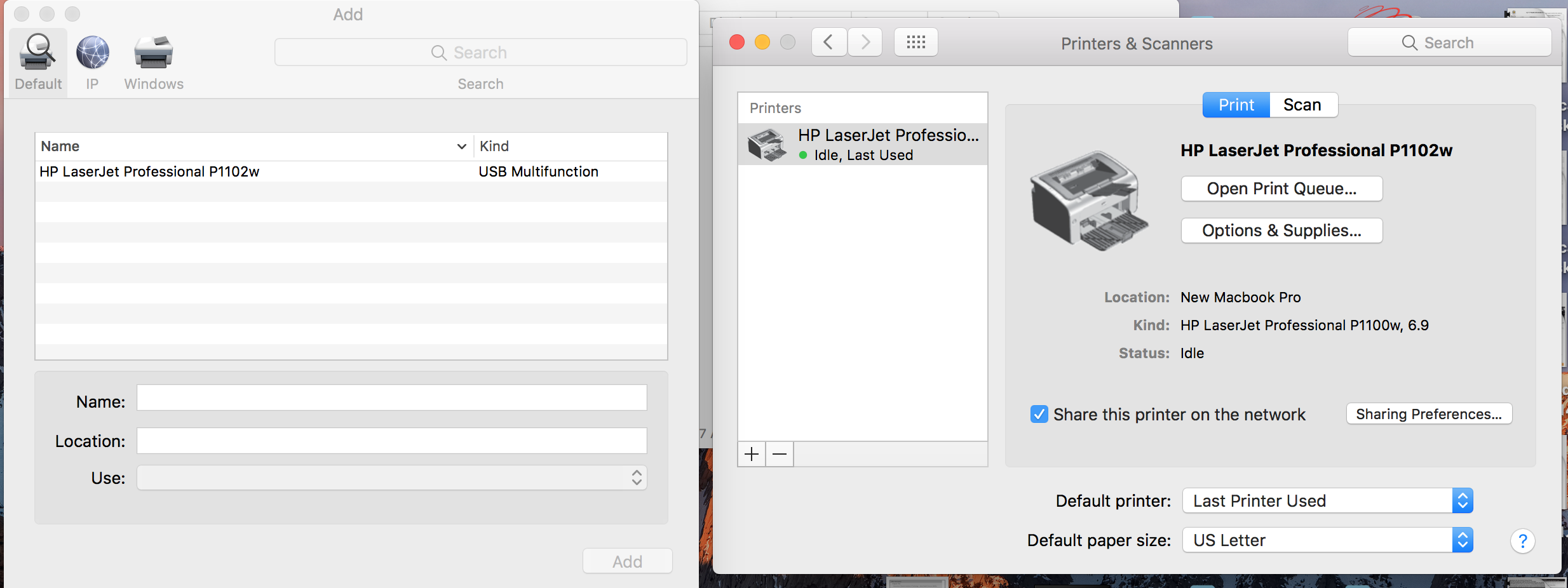Click the magnifier in Add window search
Viewport: 1568px width, 588px height.
pyautogui.click(x=438, y=53)
